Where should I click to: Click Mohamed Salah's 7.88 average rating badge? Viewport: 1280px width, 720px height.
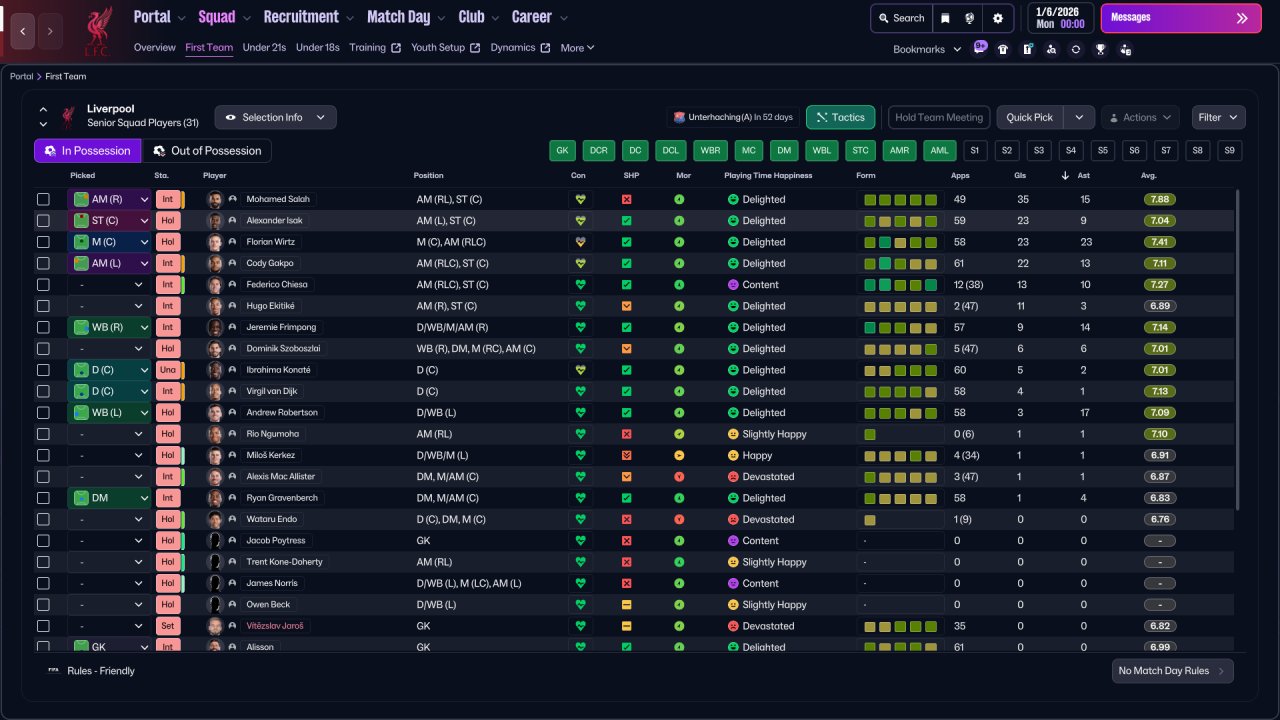tap(1160, 199)
